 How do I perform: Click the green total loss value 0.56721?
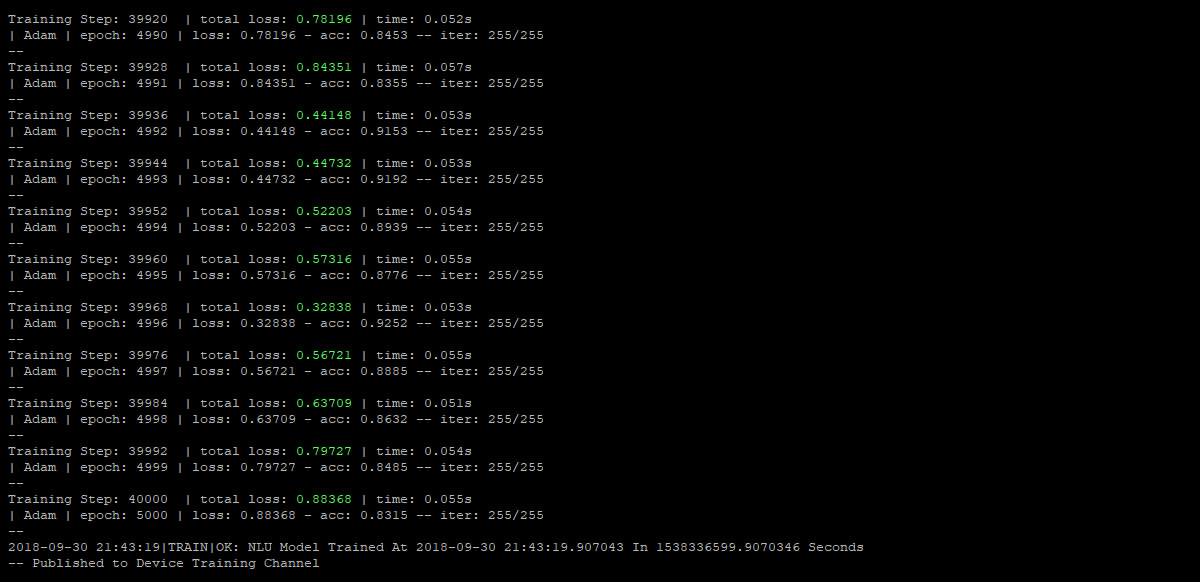click(324, 355)
